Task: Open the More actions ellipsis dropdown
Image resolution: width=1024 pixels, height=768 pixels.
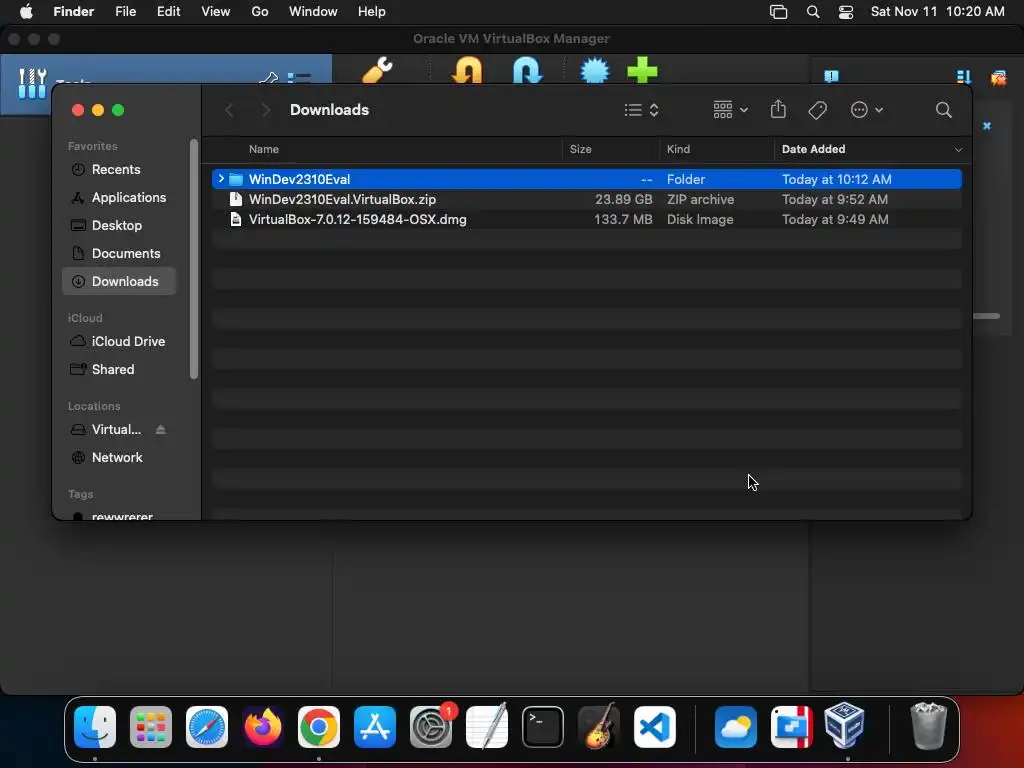Action: tap(867, 110)
